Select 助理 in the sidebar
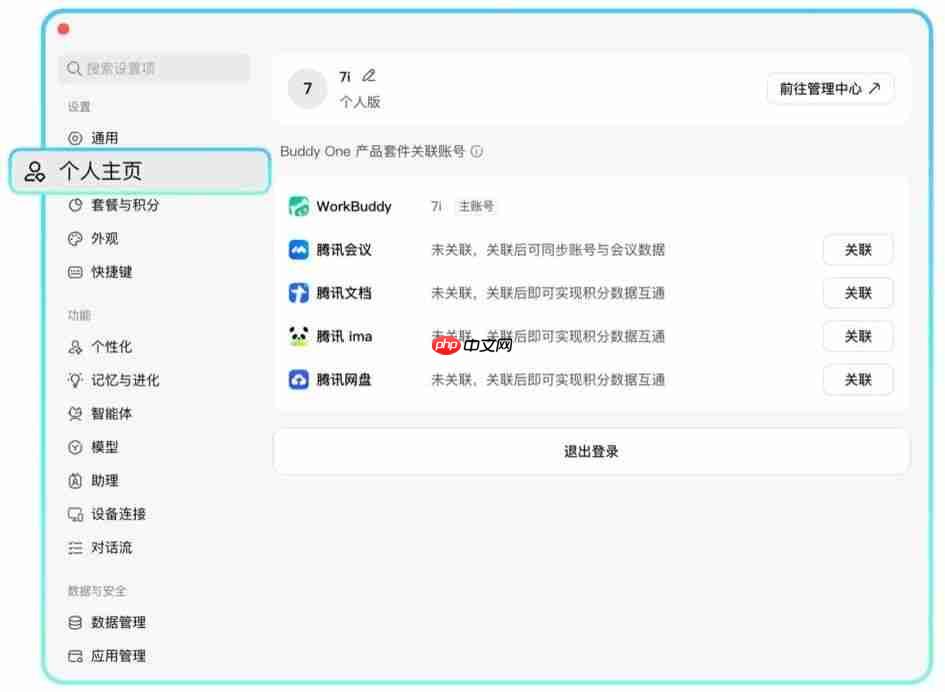The height and width of the screenshot is (692, 945). coord(104,481)
